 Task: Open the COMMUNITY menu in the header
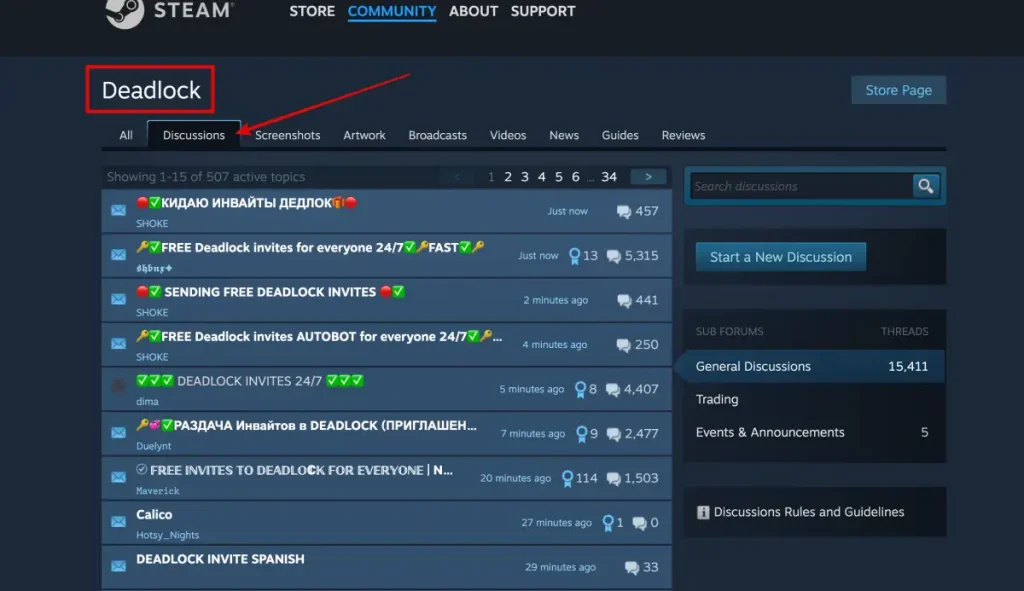pos(392,11)
